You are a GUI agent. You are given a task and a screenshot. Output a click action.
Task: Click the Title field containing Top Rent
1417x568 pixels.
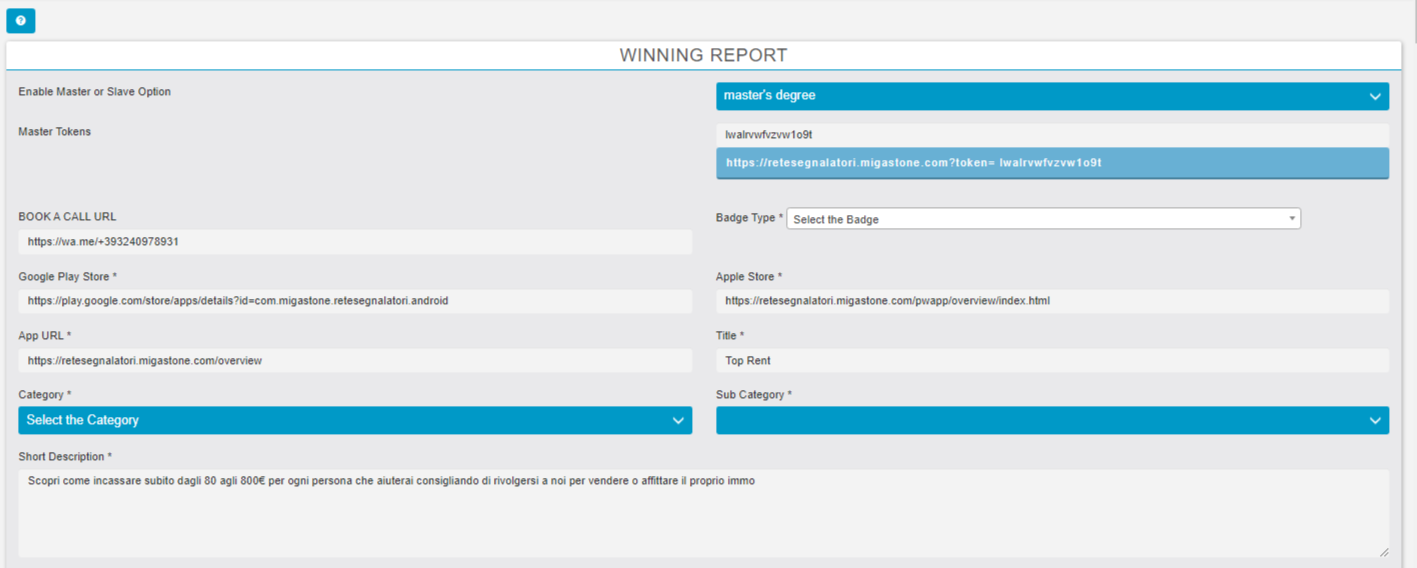coord(1052,361)
